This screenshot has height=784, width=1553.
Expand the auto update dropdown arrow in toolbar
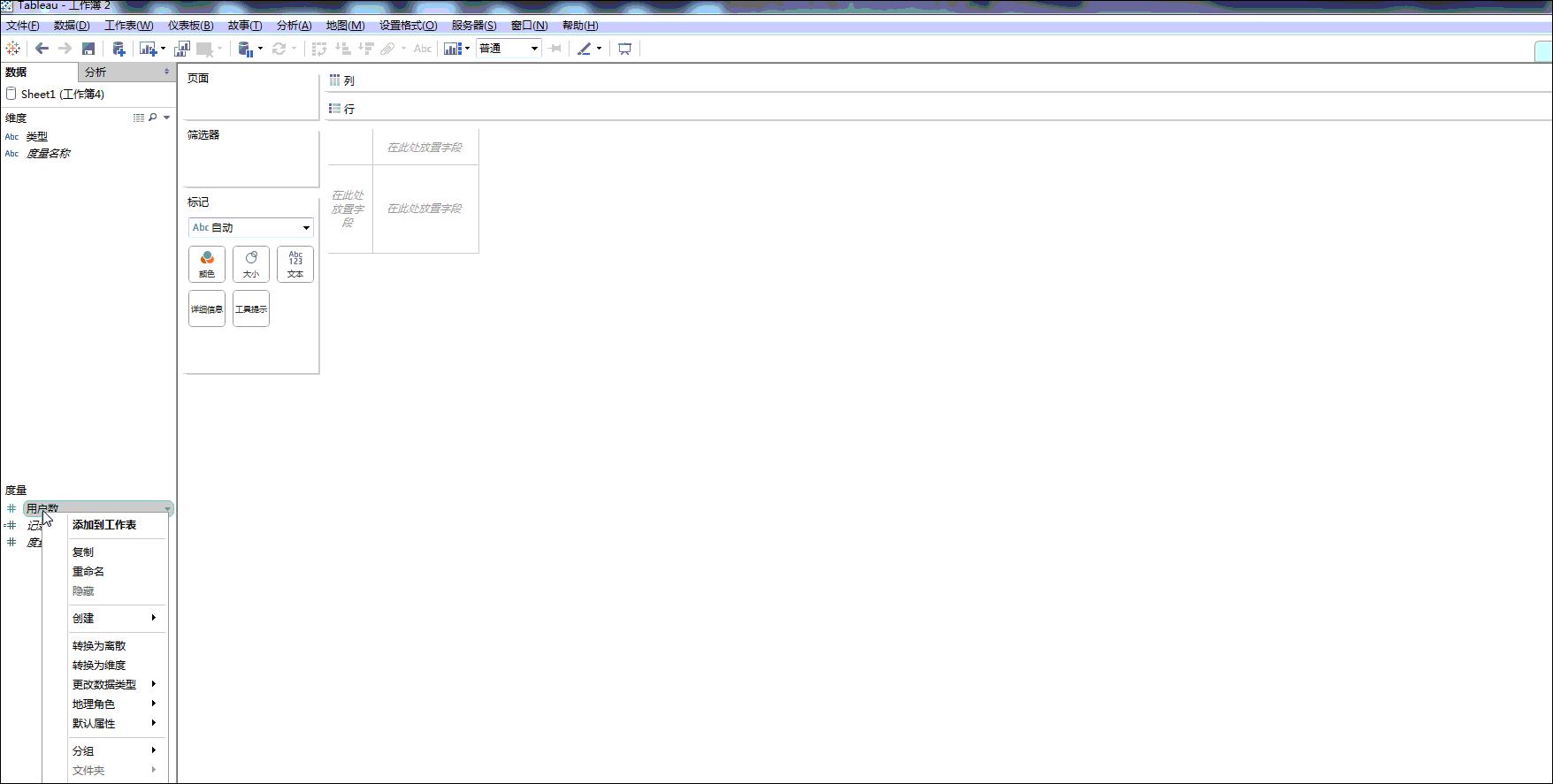[260, 49]
